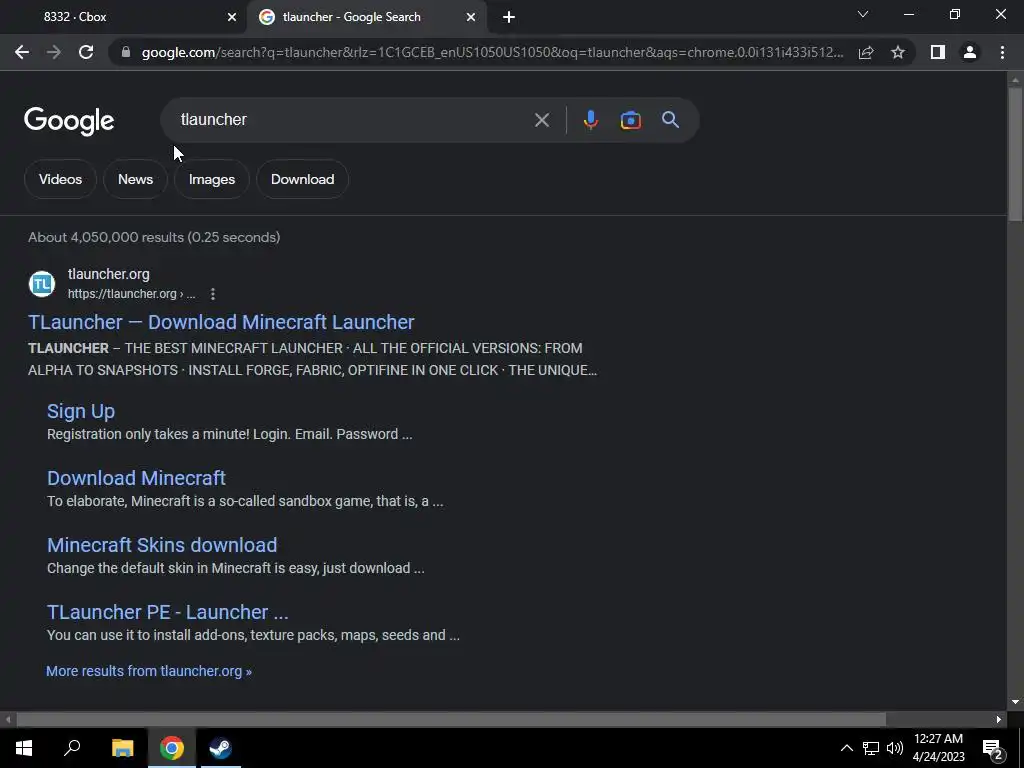The height and width of the screenshot is (768, 1024).
Task: Close the 8332 · Cbox tab
Action: pos(232,17)
